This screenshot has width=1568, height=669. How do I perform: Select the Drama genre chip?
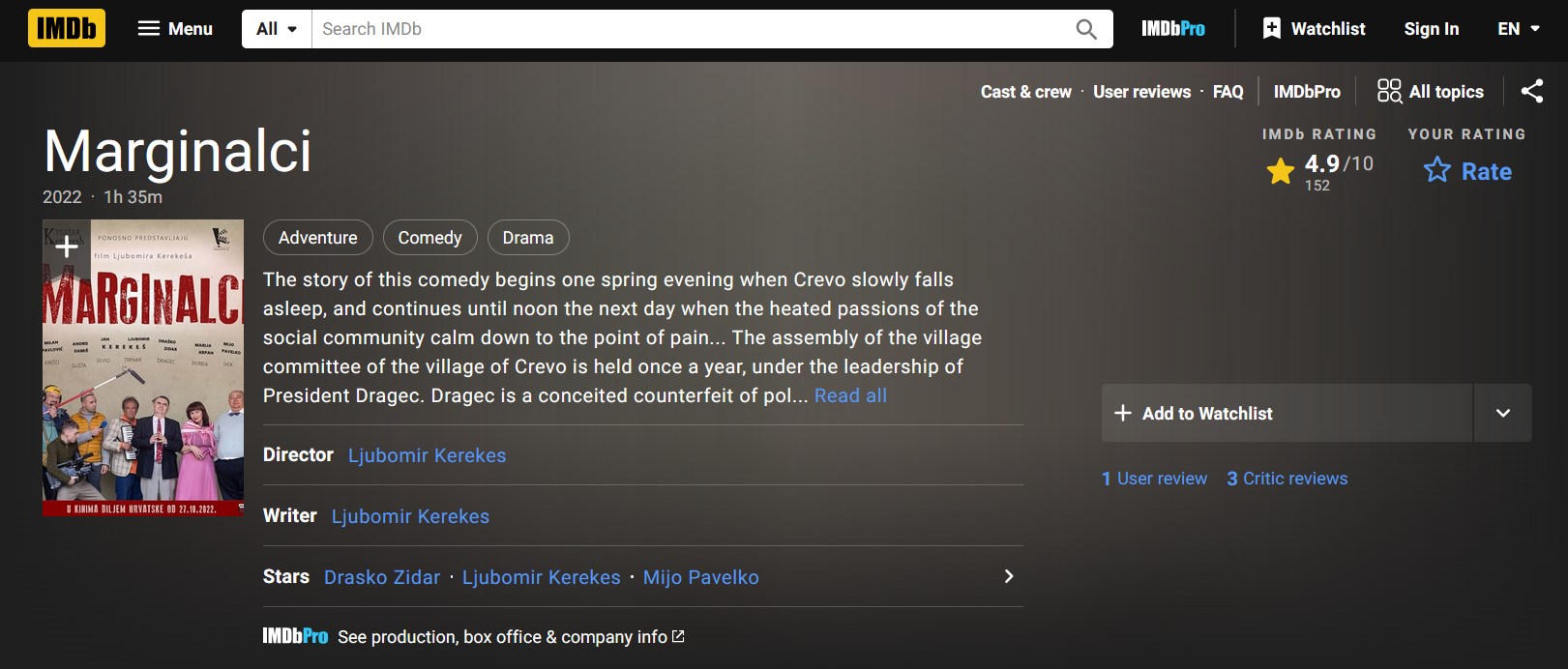528,238
